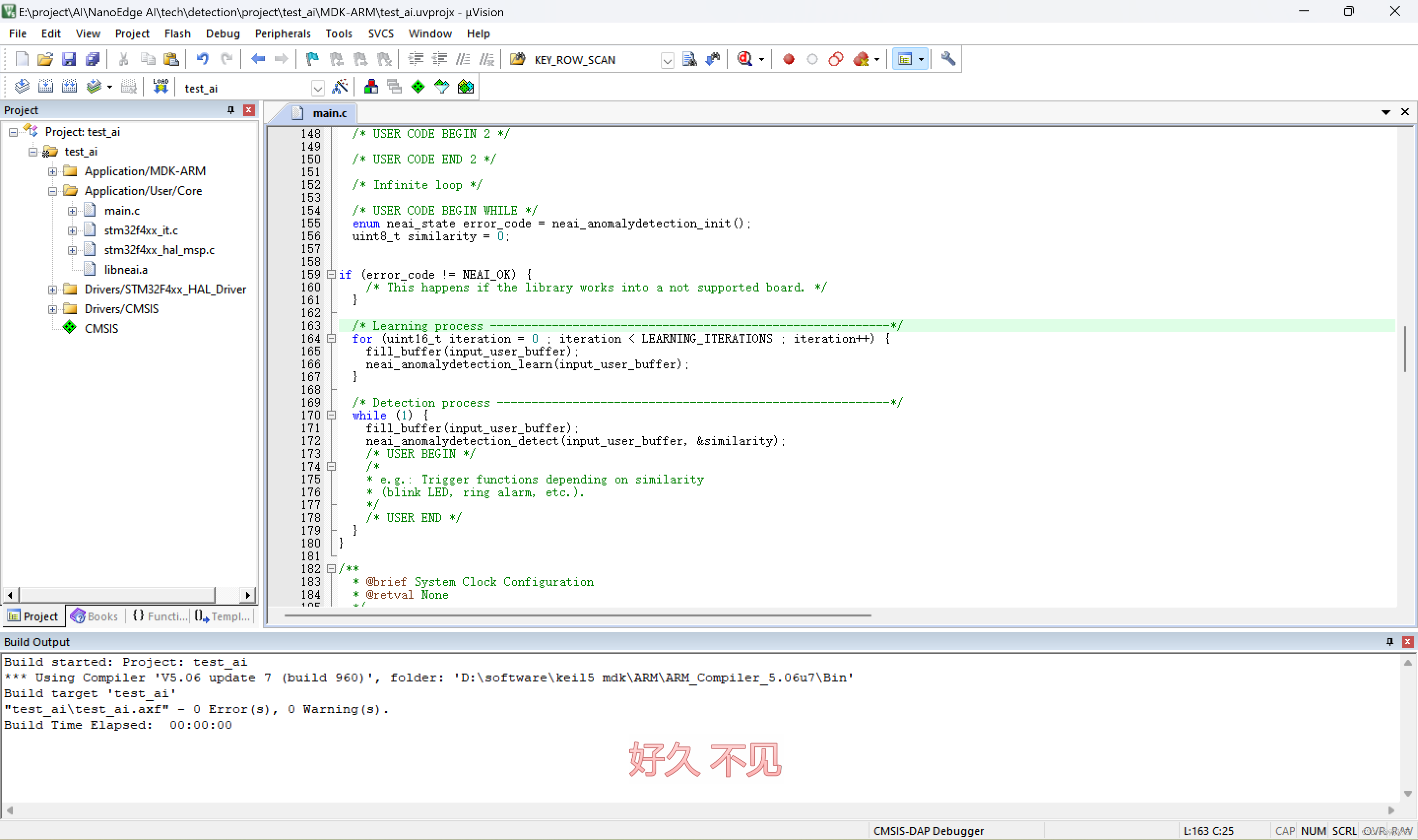Viewport: 1418px width, 840px height.
Task: Switch to the Books tab
Action: [x=95, y=616]
